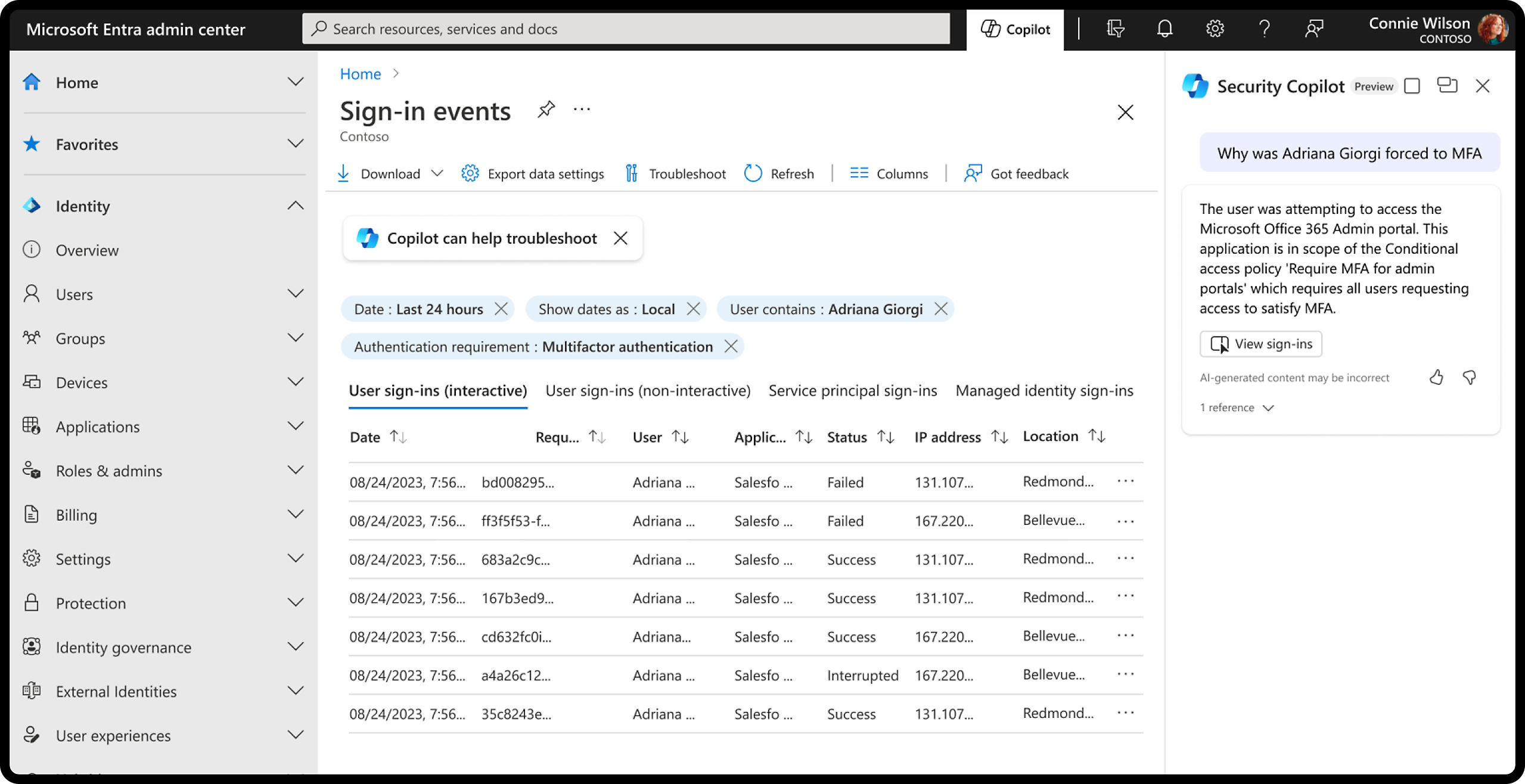
Task: Click thumbs up on Copilot response
Action: point(1437,378)
